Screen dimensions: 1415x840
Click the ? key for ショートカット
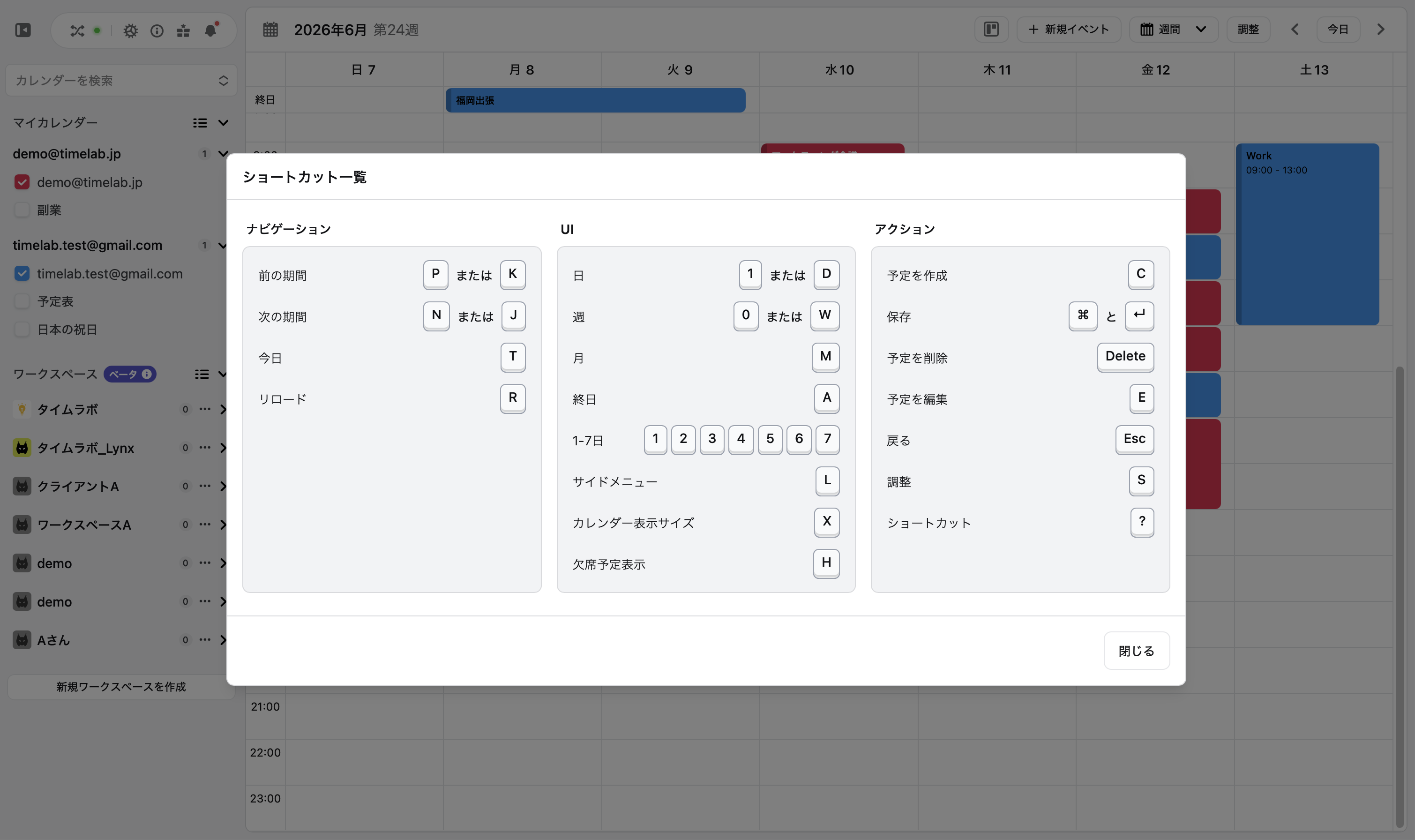click(1142, 522)
